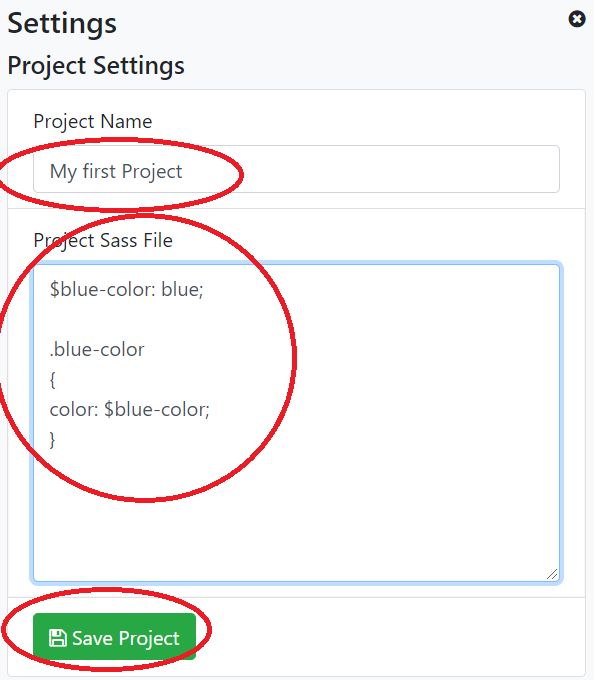Click the "Settings" title heading
The image size is (596, 680).
(x=62, y=23)
